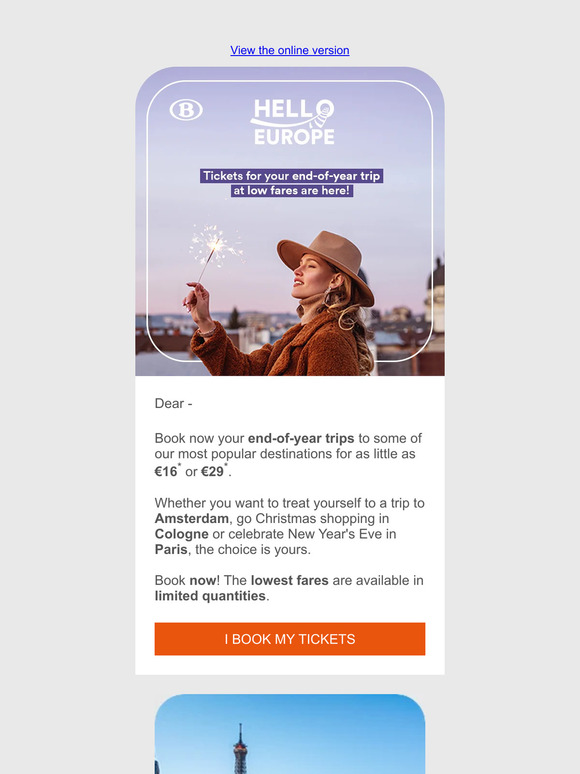Image resolution: width=580 pixels, height=774 pixels.
Task: Click the orange 'I BOOK MY TICKETS' button
Action: click(x=290, y=639)
